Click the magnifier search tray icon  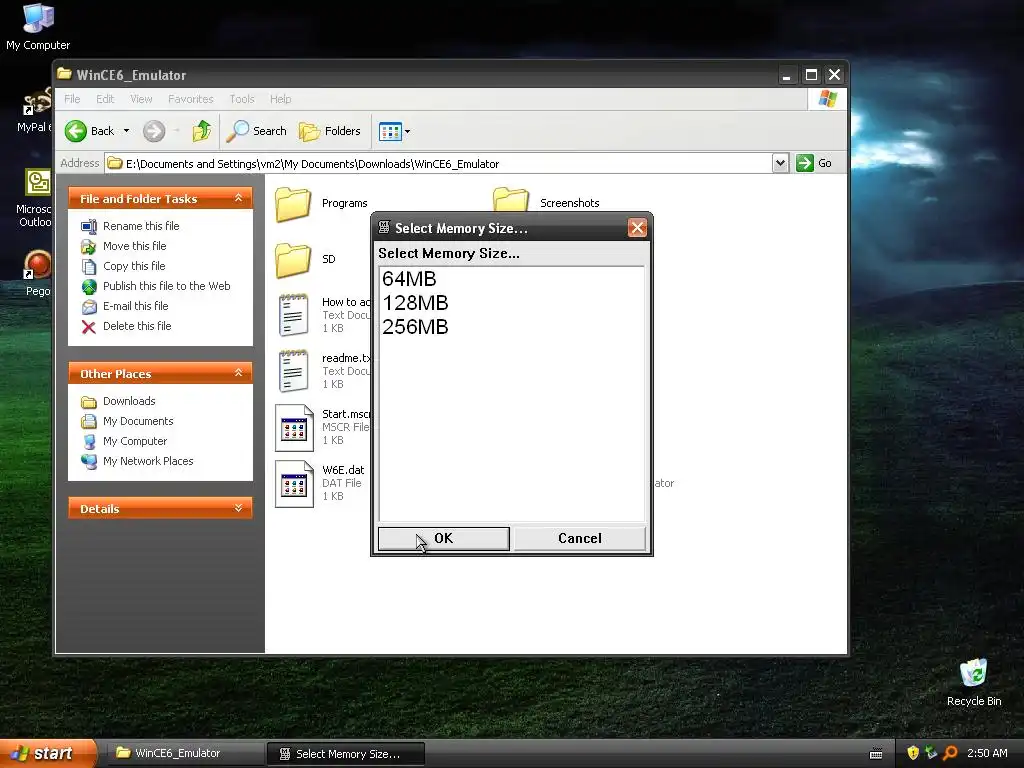pos(950,753)
